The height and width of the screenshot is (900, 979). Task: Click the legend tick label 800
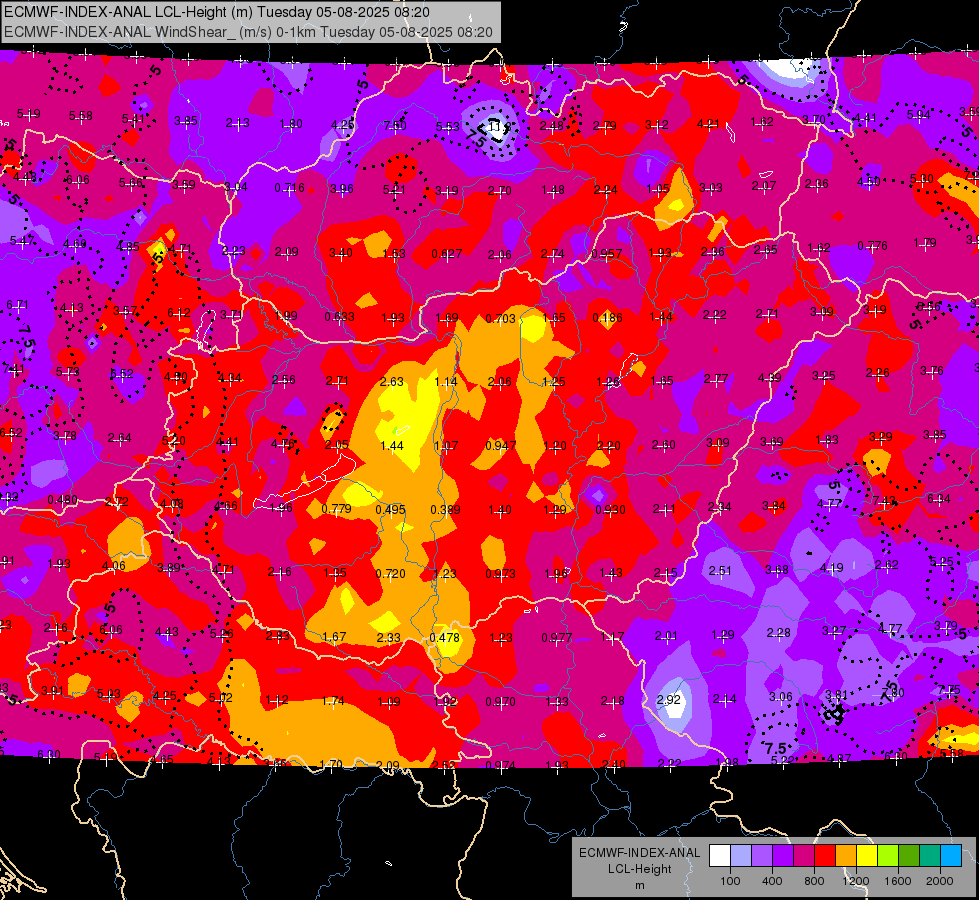[x=814, y=881]
